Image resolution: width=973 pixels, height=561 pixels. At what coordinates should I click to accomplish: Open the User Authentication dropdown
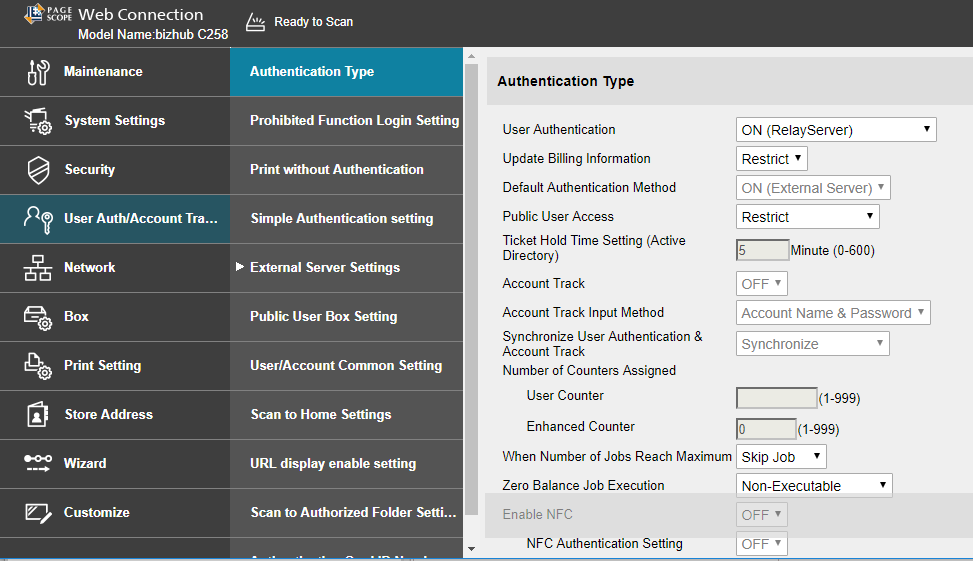click(x=836, y=130)
